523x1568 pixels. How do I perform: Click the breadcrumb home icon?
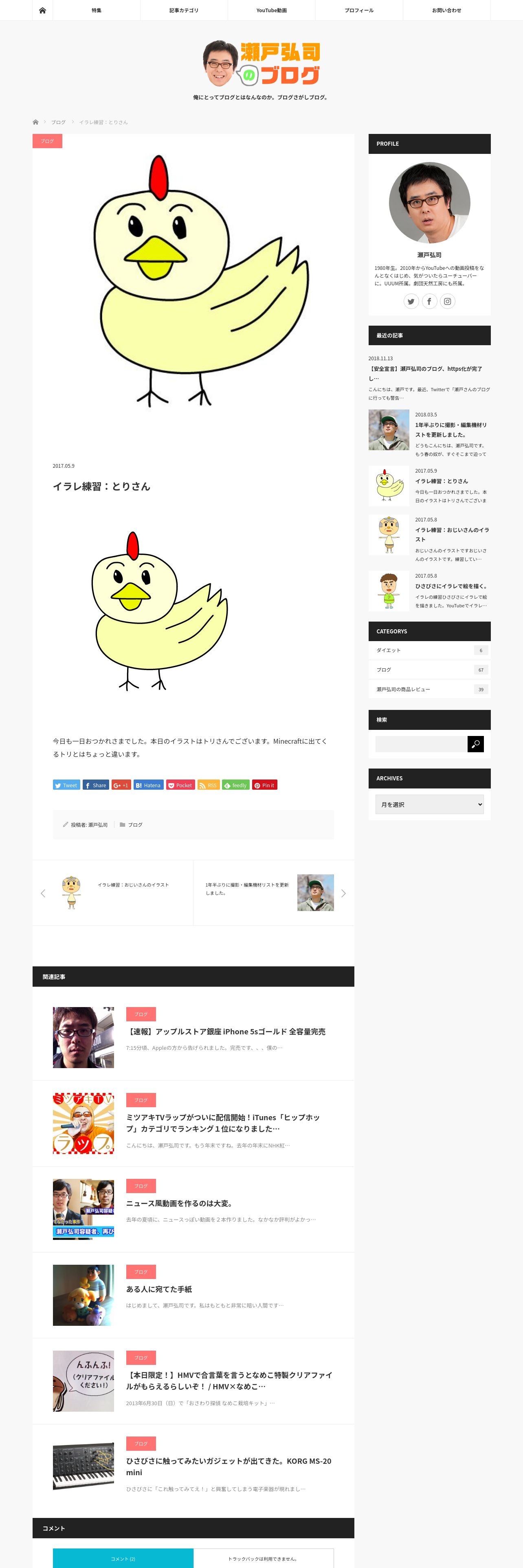click(35, 123)
